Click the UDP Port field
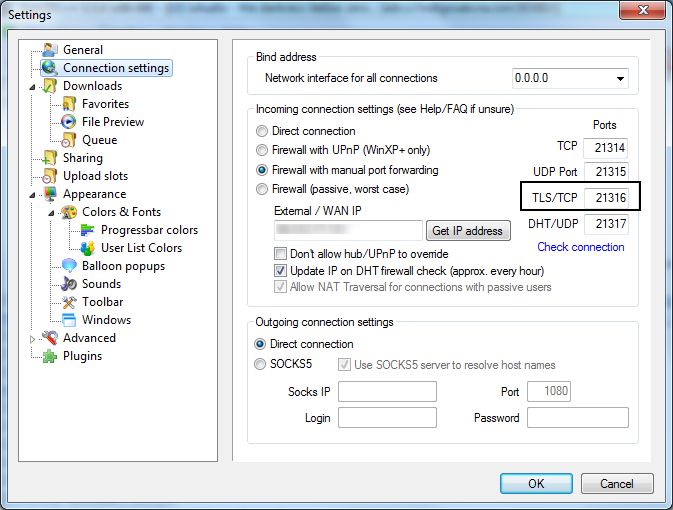 tap(606, 172)
